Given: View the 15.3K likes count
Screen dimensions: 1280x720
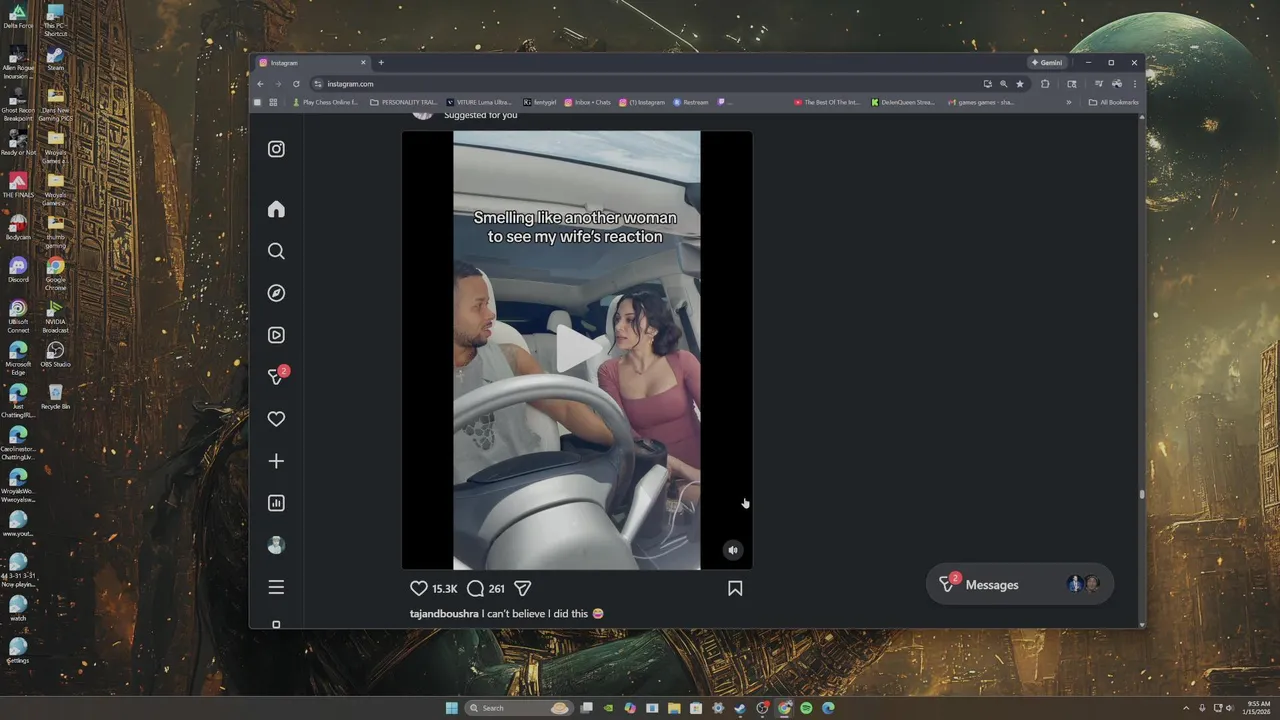Looking at the screenshot, I should [x=445, y=589].
